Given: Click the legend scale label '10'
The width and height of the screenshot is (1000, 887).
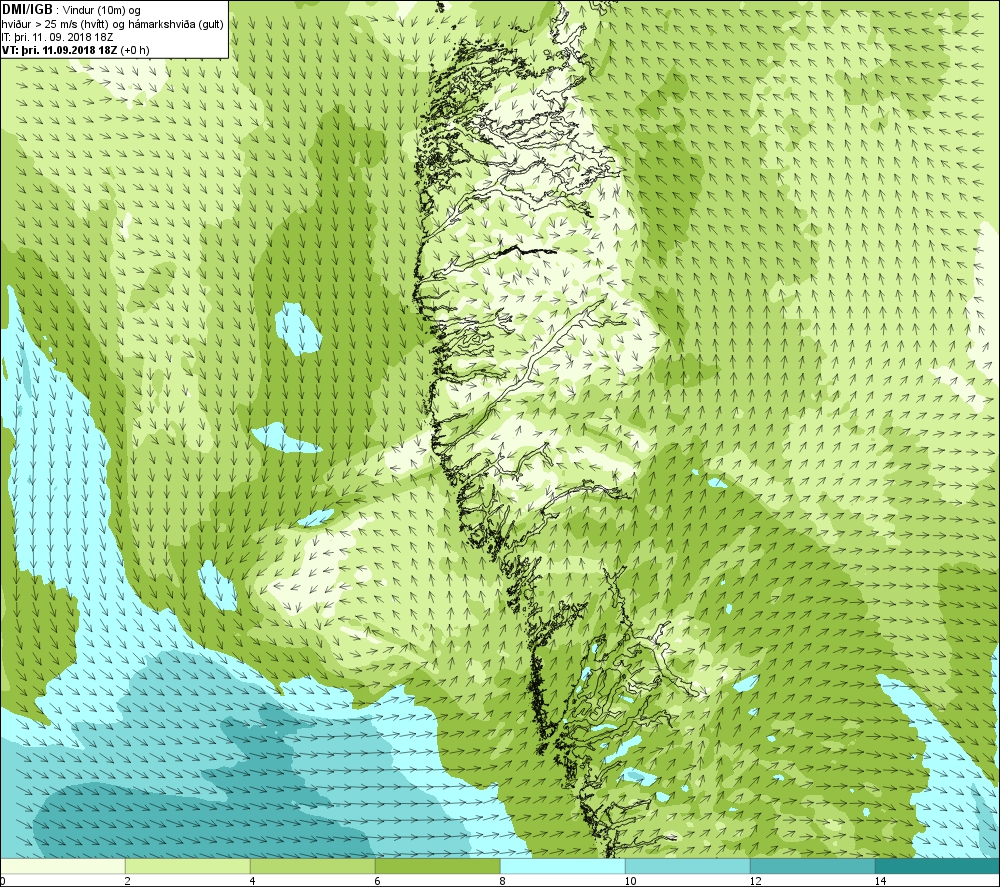Looking at the screenshot, I should coord(630,881).
